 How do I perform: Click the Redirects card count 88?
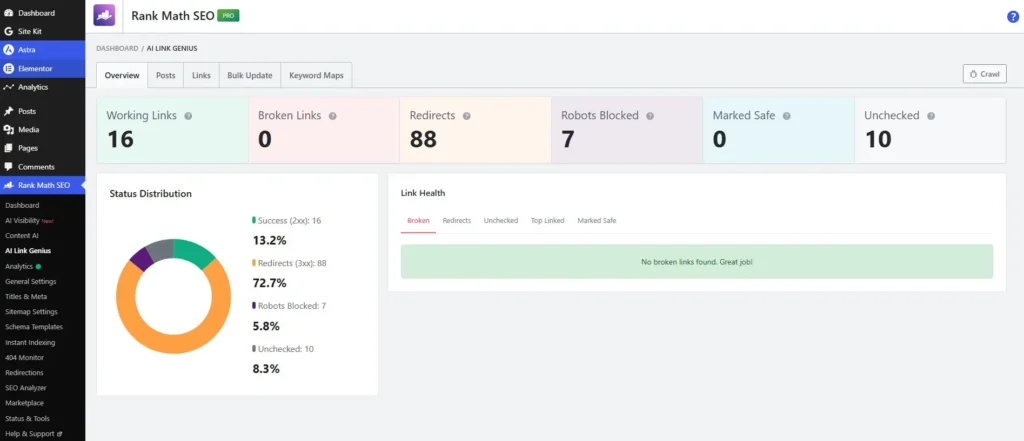423,140
